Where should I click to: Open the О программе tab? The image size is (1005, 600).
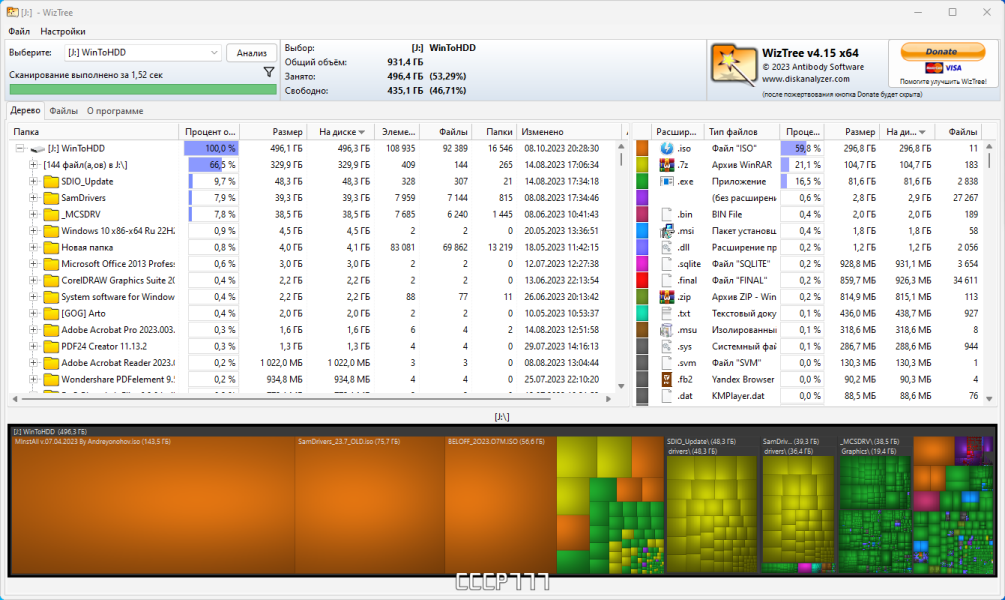click(115, 111)
